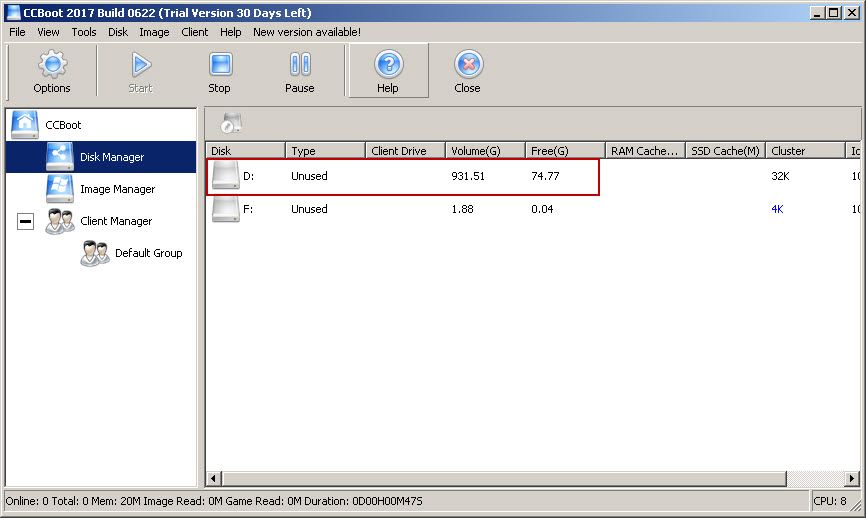Open the Image menu
This screenshot has height=518, width=866.
coord(154,32)
